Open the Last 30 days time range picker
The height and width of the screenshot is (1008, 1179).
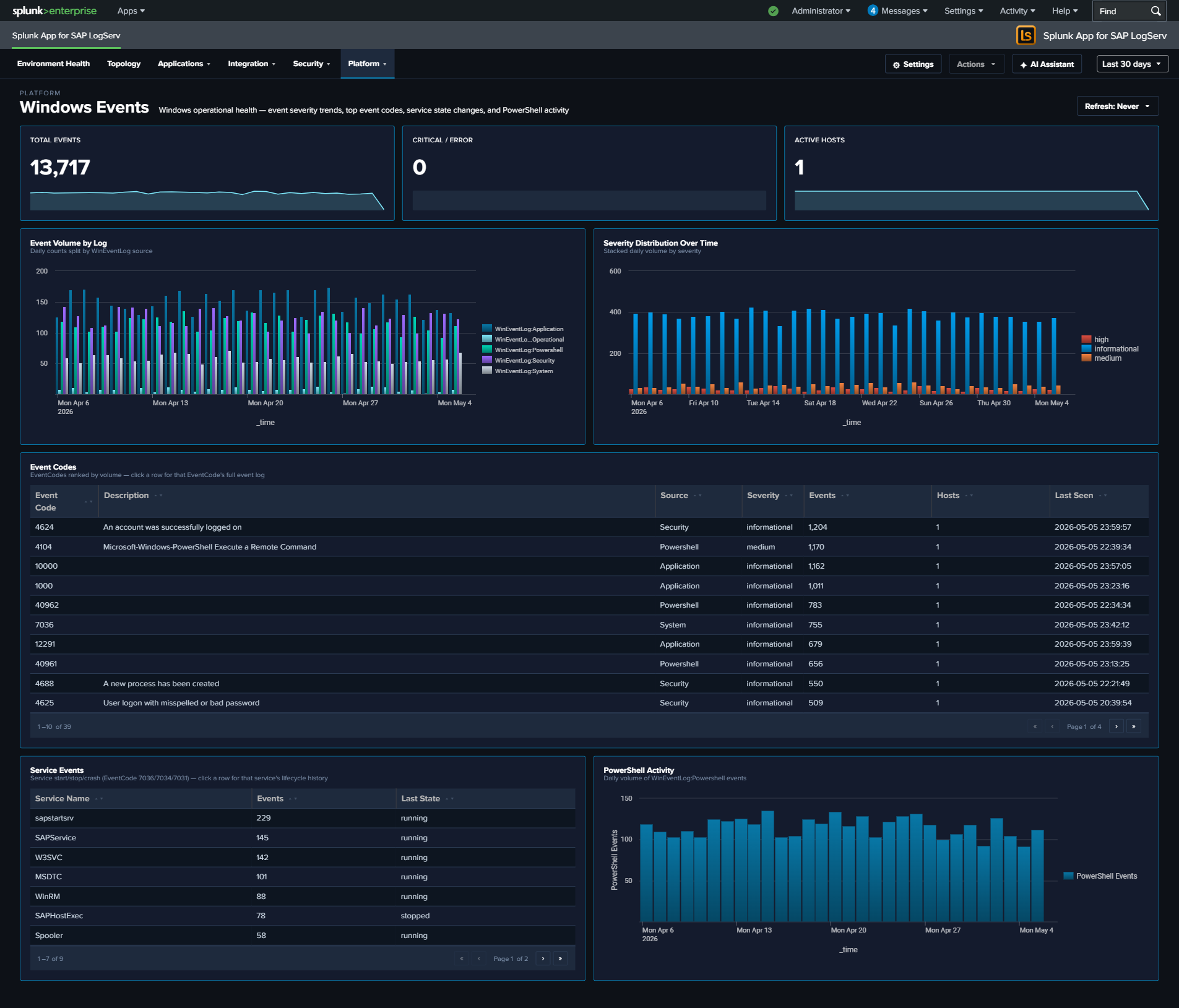pos(1133,64)
